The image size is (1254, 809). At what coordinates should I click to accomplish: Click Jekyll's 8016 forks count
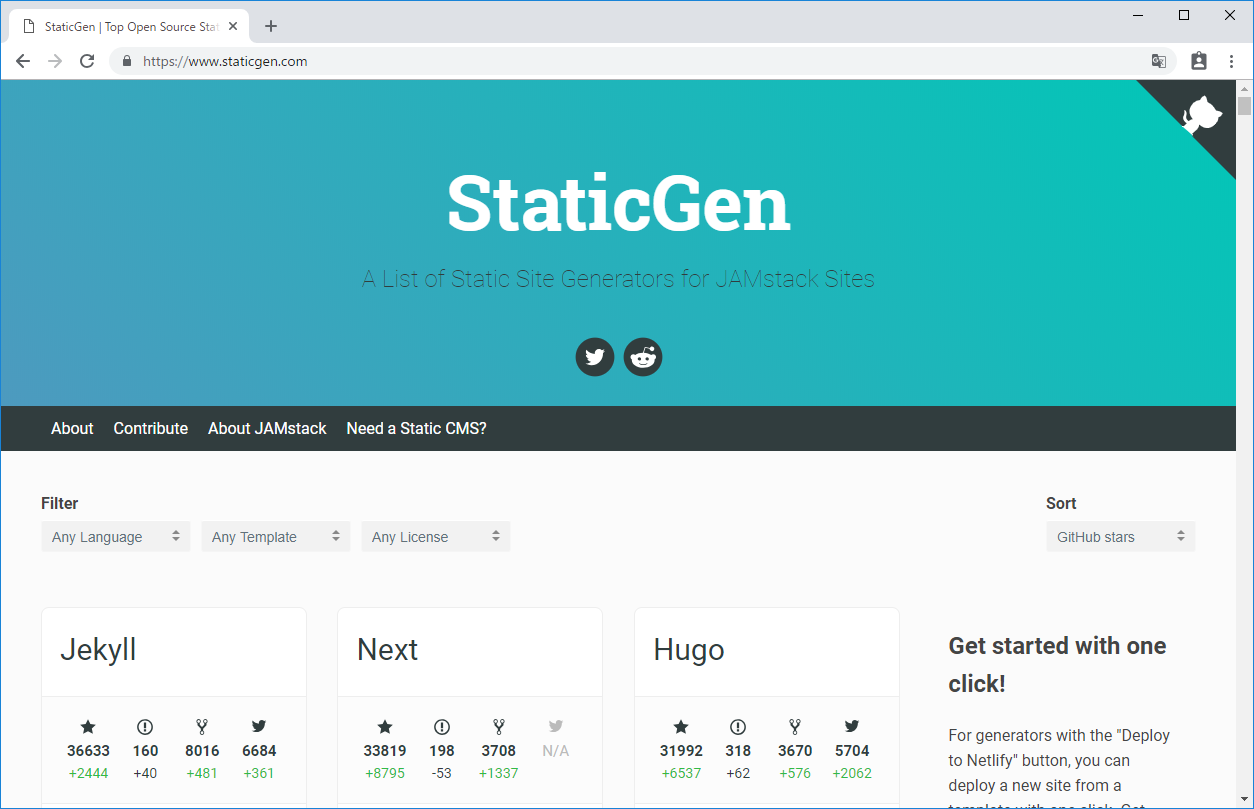[202, 751]
